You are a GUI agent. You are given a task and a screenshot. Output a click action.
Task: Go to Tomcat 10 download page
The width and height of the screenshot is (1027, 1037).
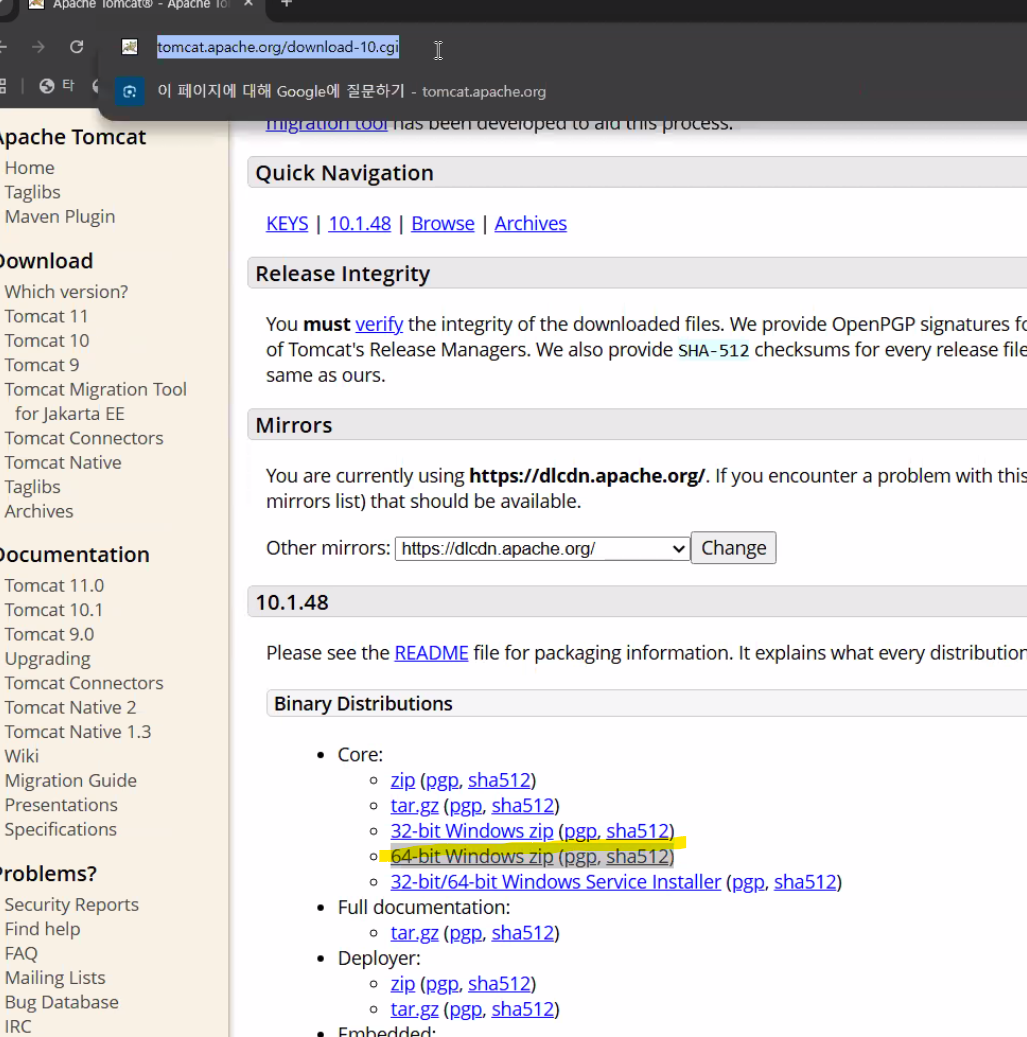(x=47, y=341)
